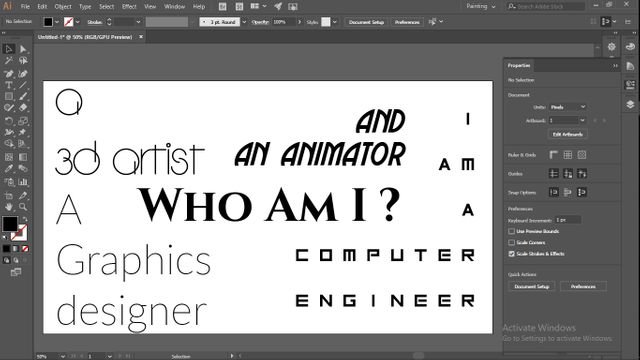Click Preferences in the control bar

(x=407, y=22)
